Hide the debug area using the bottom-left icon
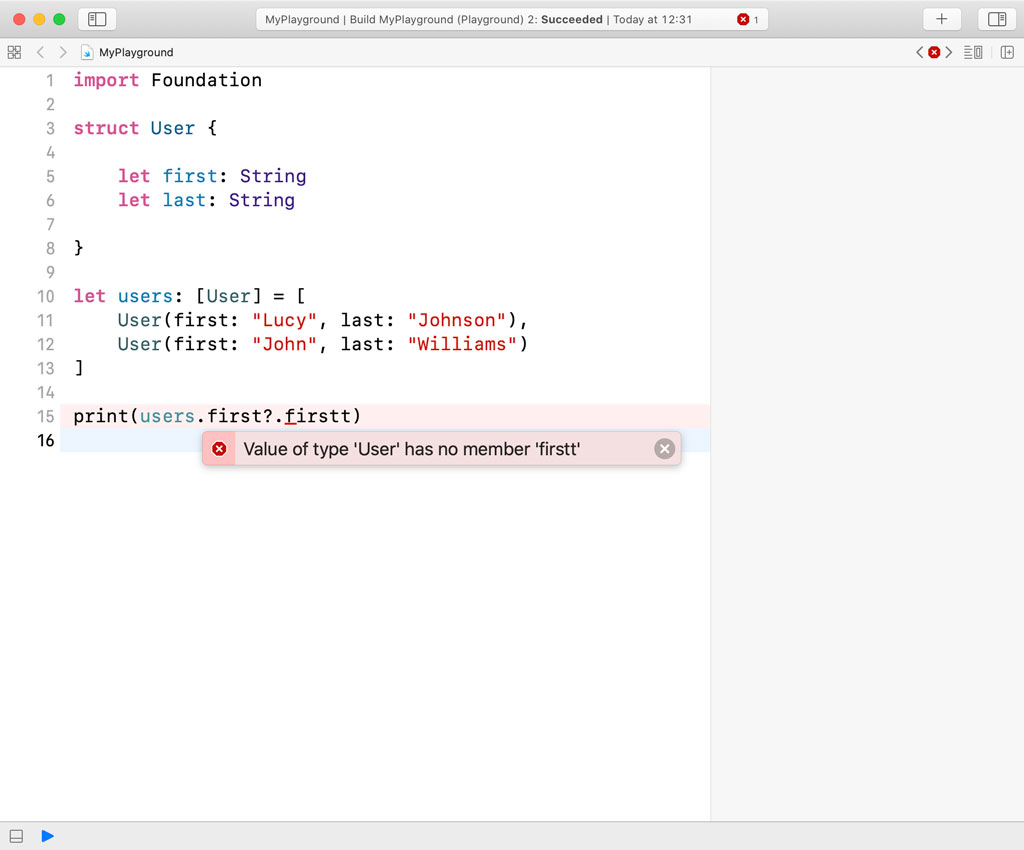Viewport: 1024px width, 850px height. point(14,836)
